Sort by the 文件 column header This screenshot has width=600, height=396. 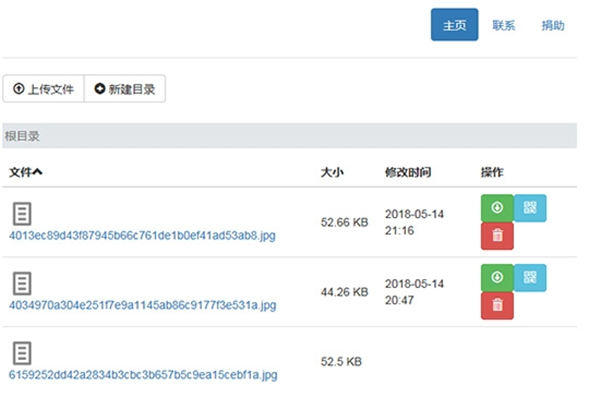26,172
